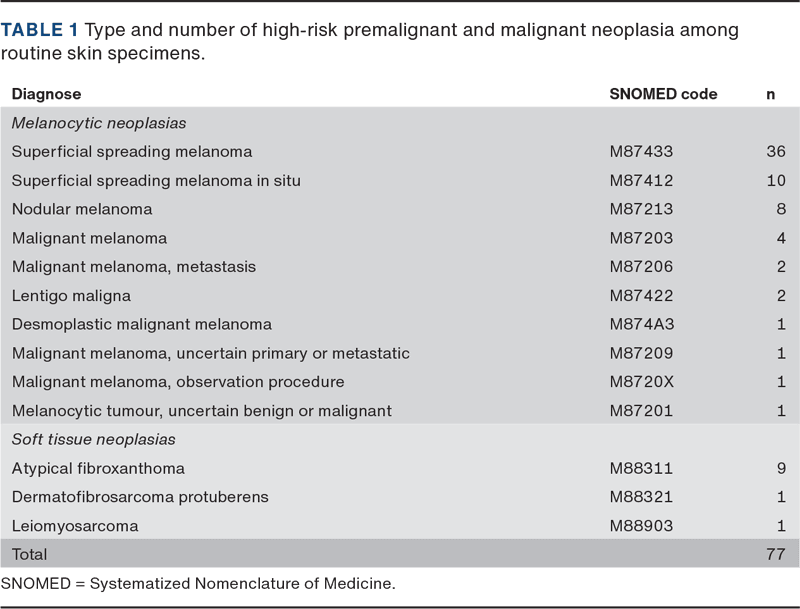Click SNOMED code M8720X
The width and height of the screenshot is (800, 609).
(641, 382)
